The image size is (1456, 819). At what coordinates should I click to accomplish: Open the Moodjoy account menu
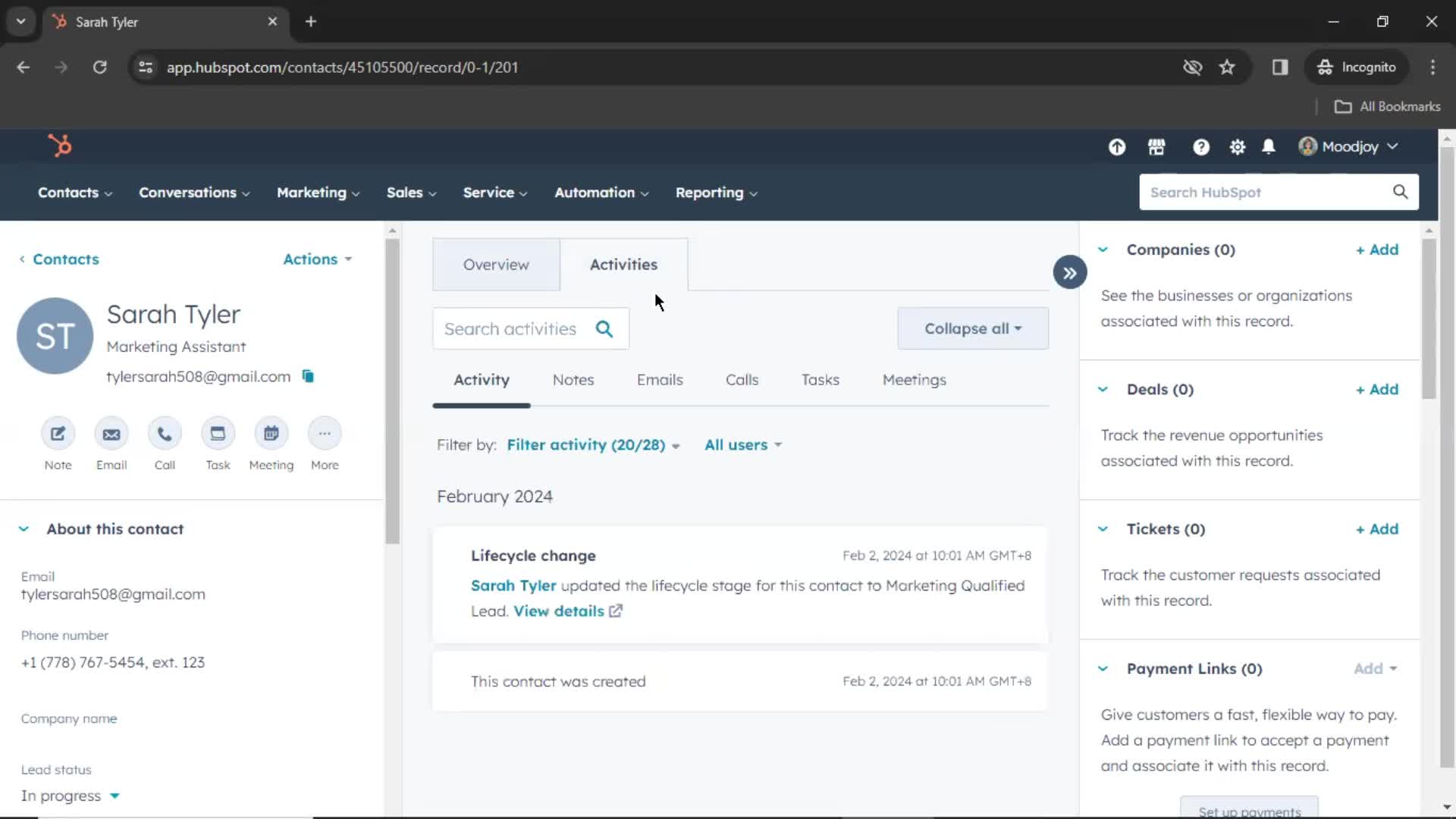[x=1348, y=146]
